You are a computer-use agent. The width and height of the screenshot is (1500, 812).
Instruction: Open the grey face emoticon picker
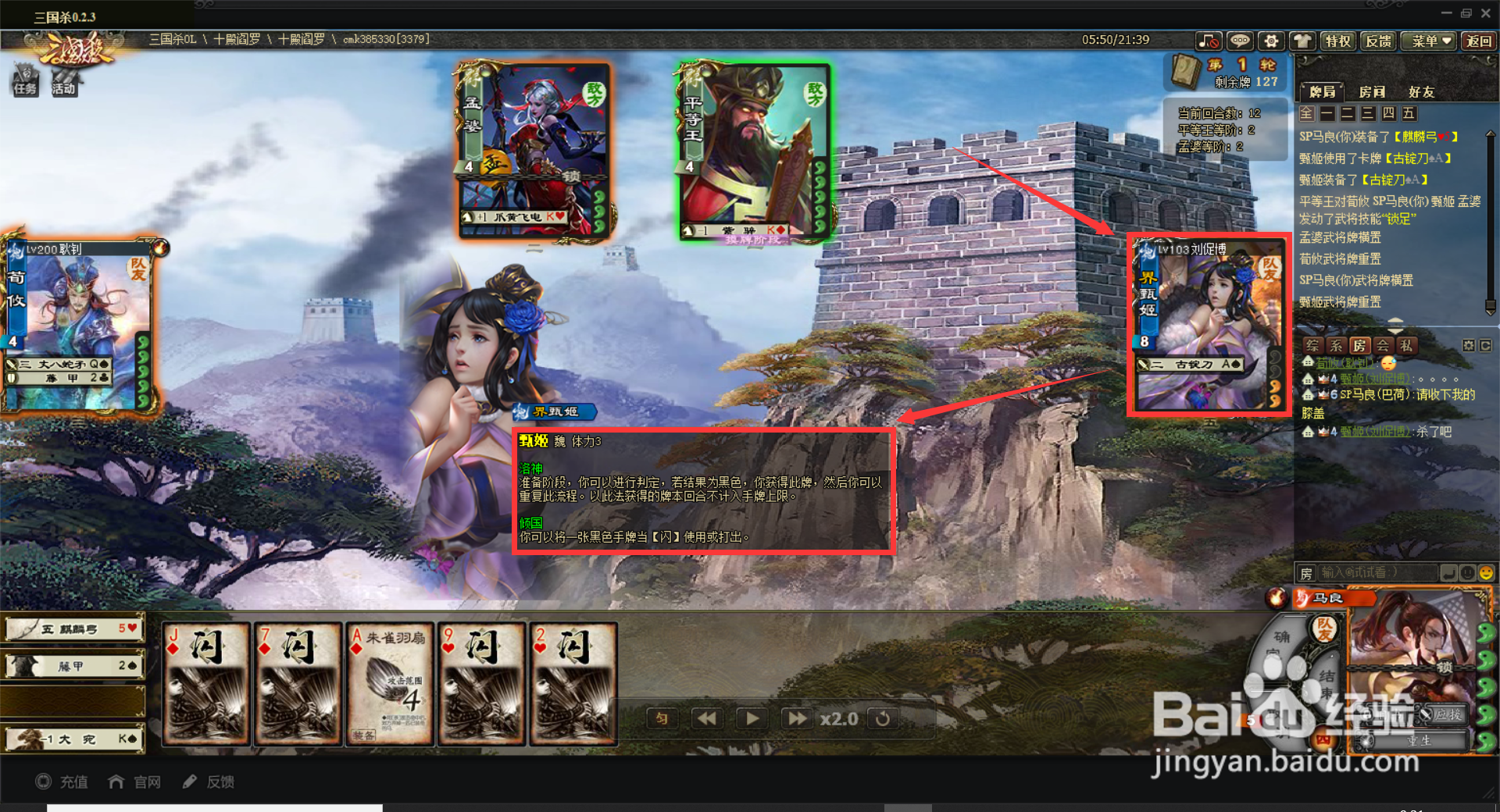(x=1467, y=573)
